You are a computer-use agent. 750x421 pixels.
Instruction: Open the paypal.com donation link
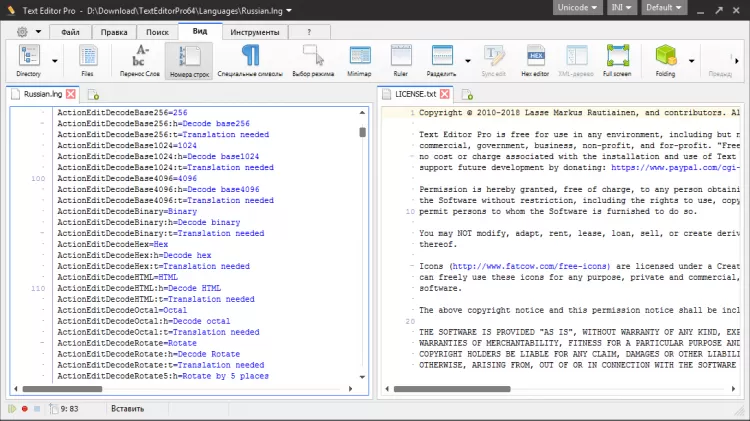[675, 167]
